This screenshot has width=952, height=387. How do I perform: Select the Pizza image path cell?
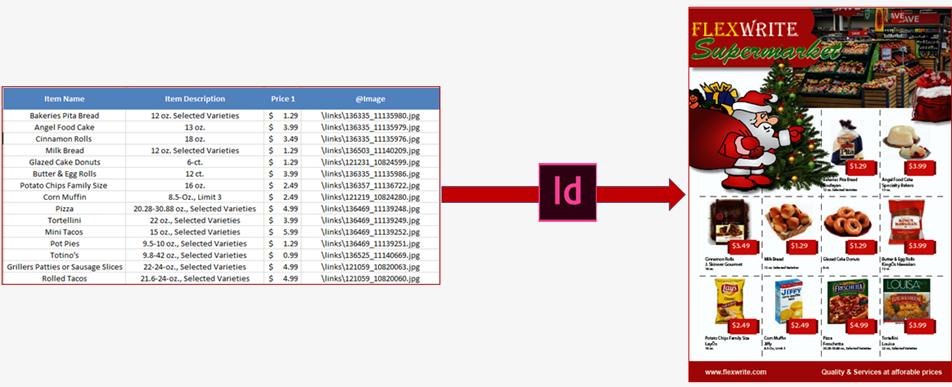click(x=370, y=208)
